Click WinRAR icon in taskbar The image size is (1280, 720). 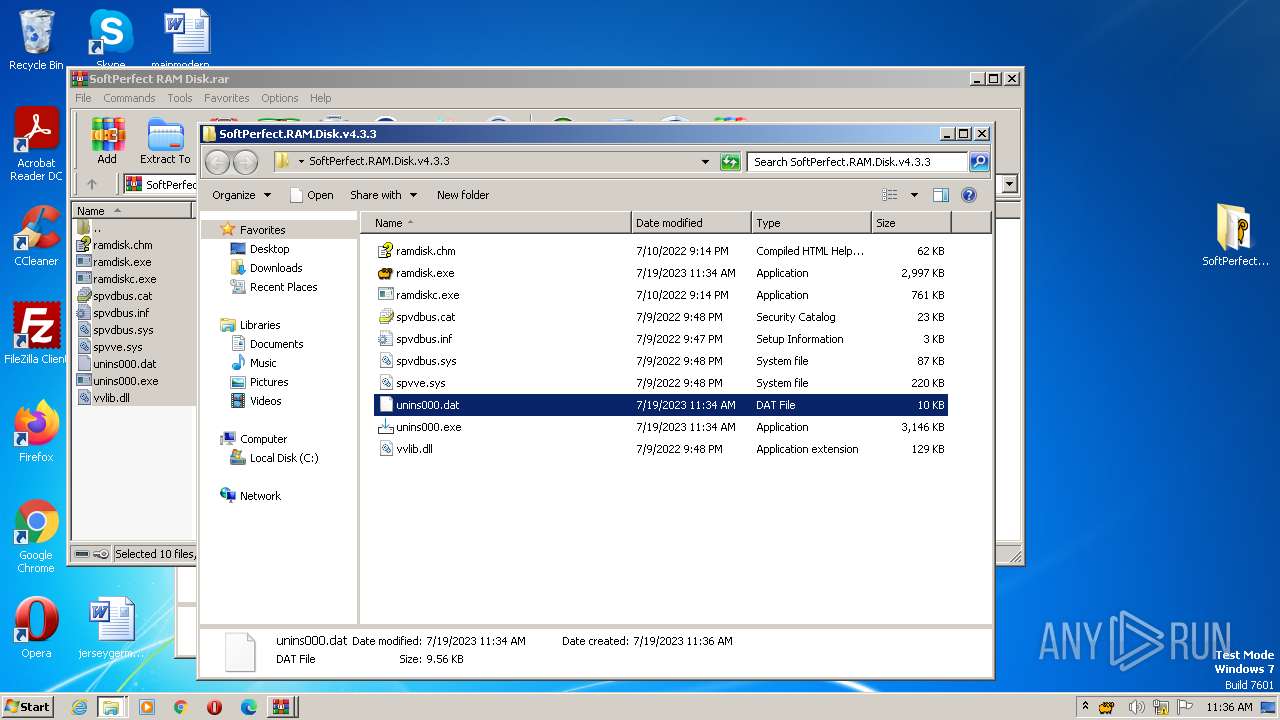(x=281, y=707)
